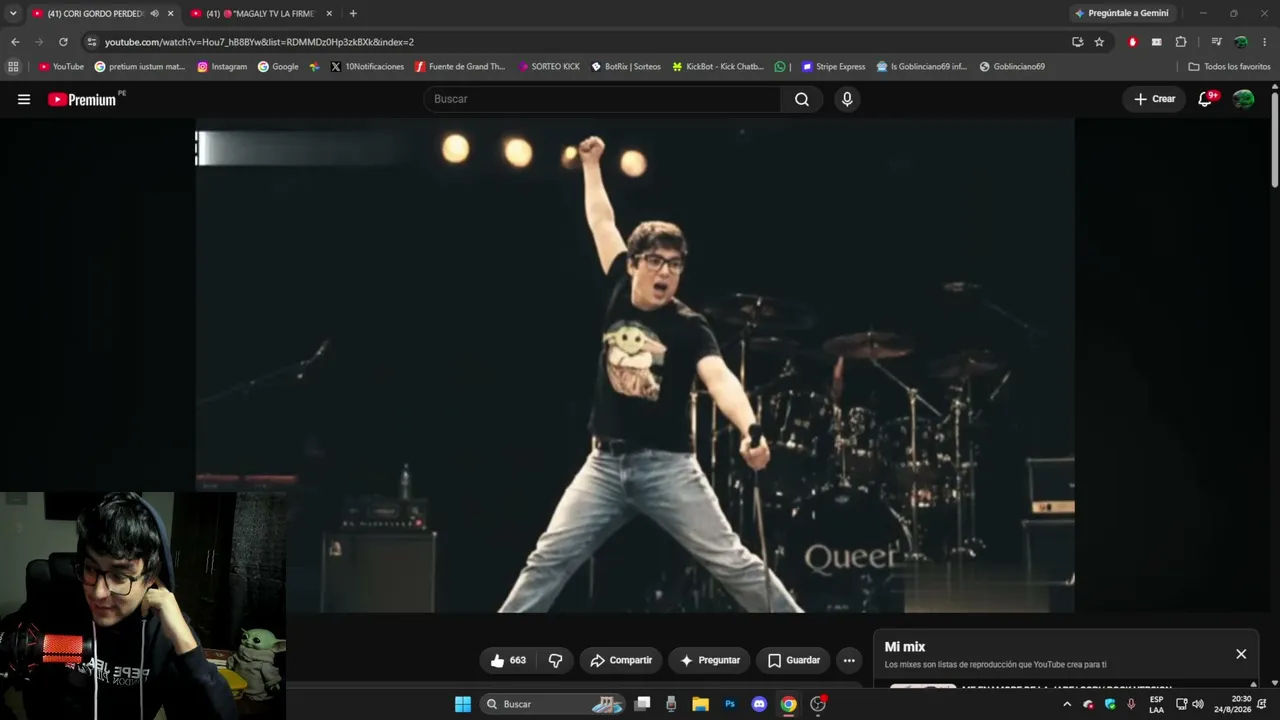
Task: Bookmark this page with the star icon
Action: click(1099, 42)
